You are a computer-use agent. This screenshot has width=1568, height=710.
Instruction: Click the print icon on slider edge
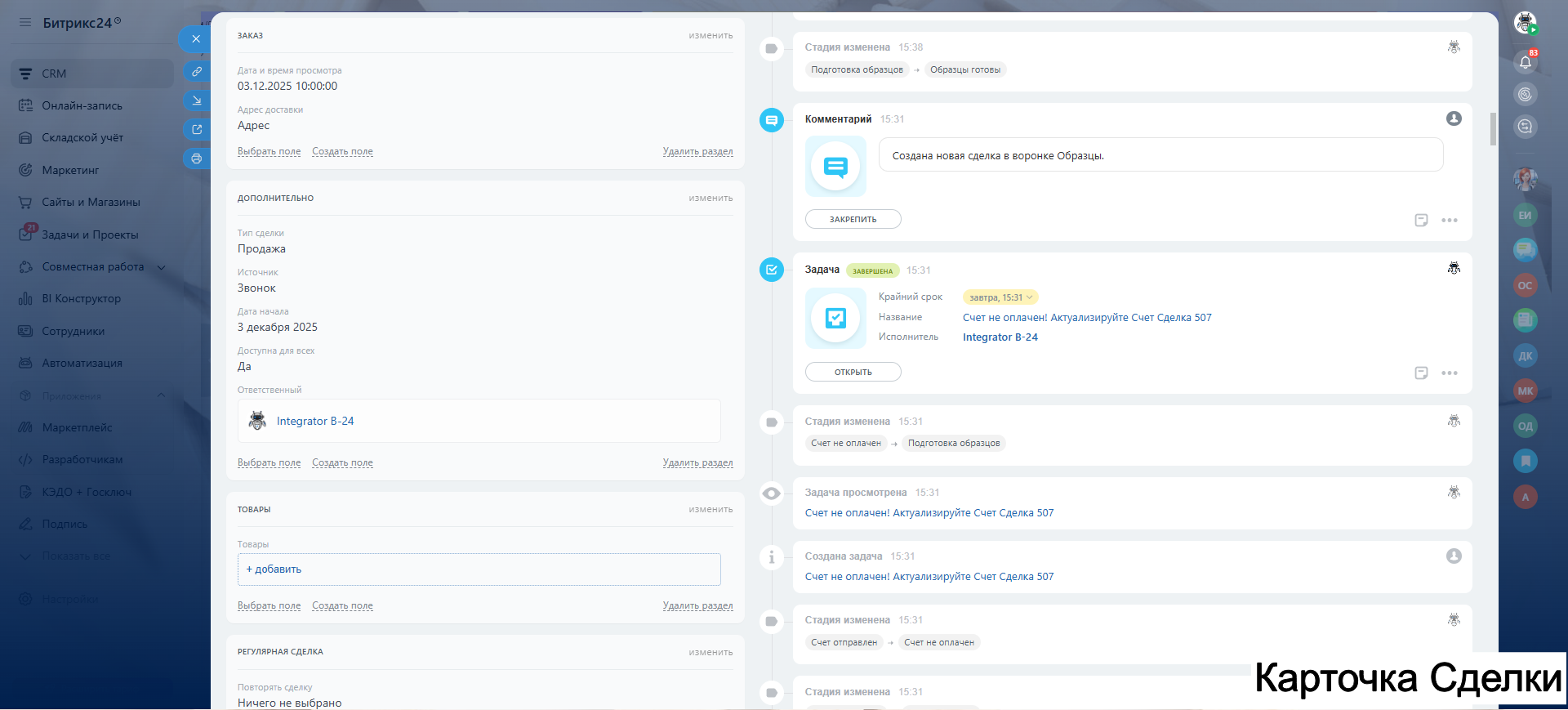197,159
